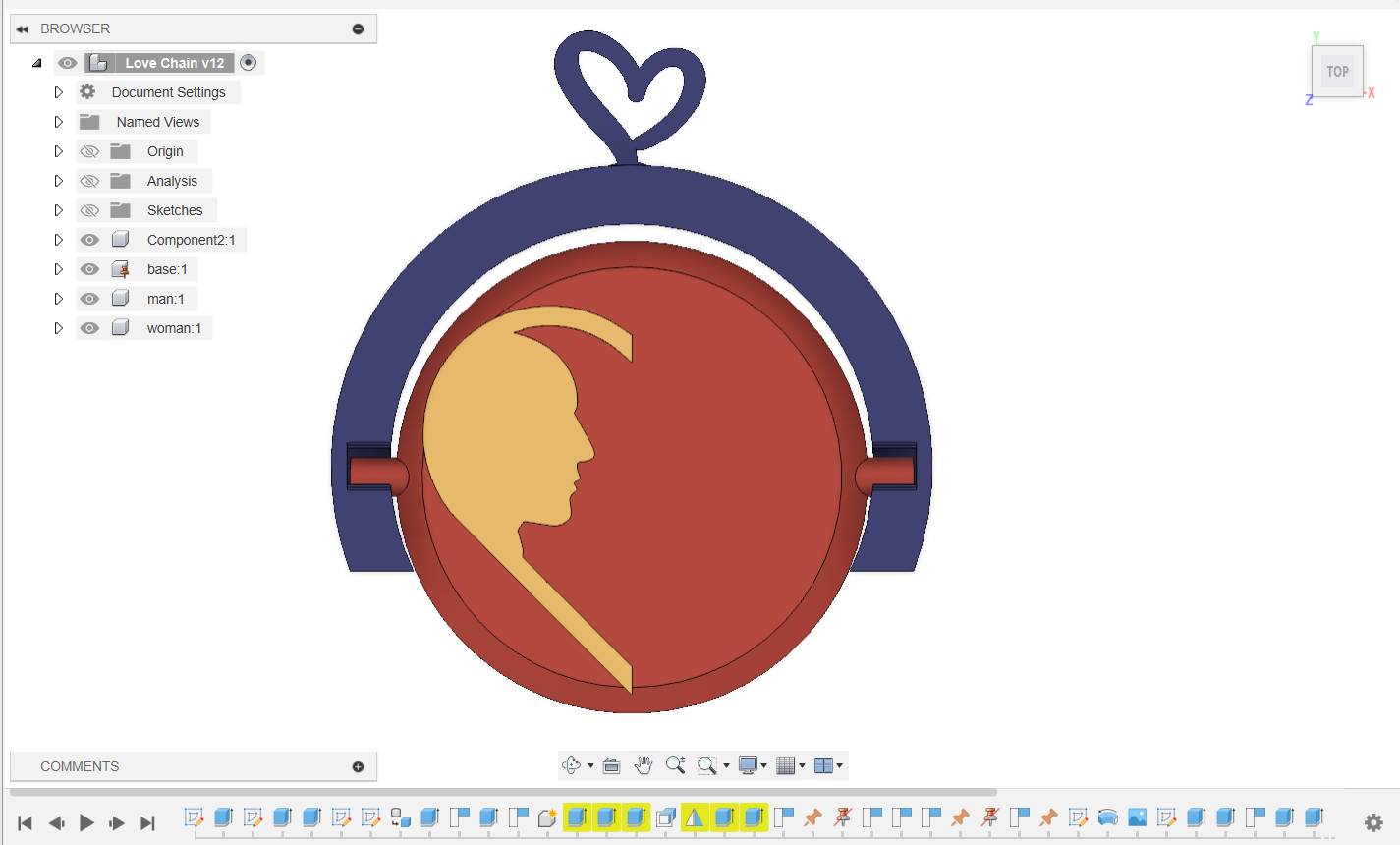Click the Mirror feature in timeline
This screenshot has height=845, width=1400.
tap(695, 817)
